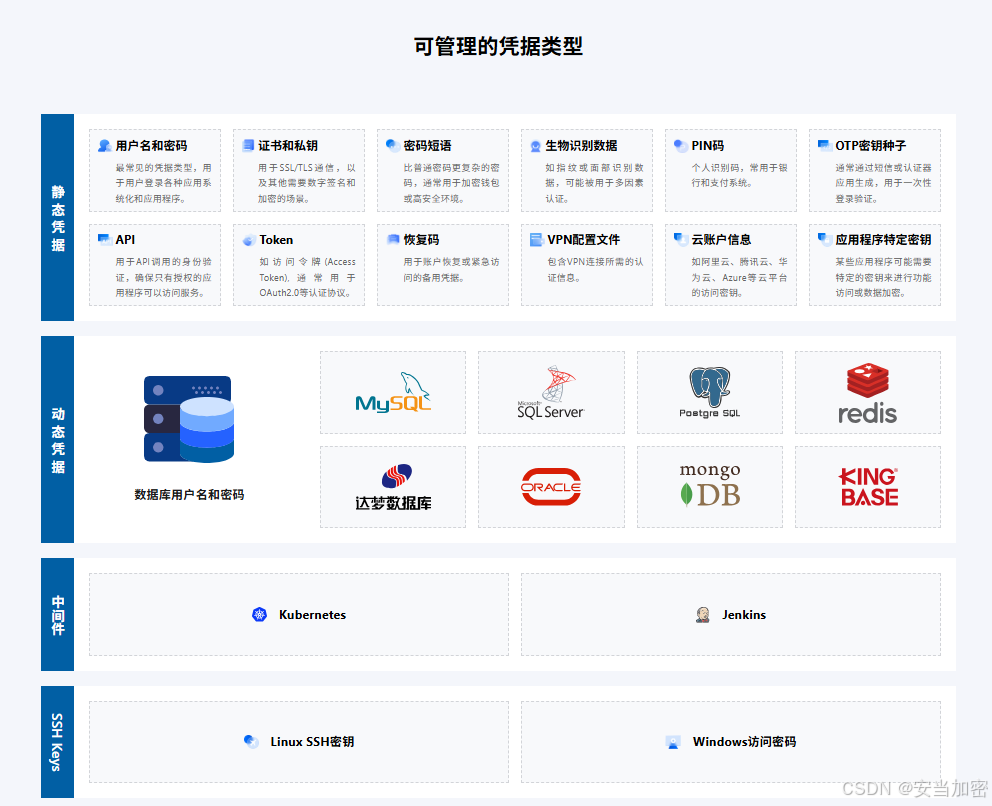This screenshot has height=806, width=992.
Task: Click the 云账户信息 icon
Action: pos(681,239)
